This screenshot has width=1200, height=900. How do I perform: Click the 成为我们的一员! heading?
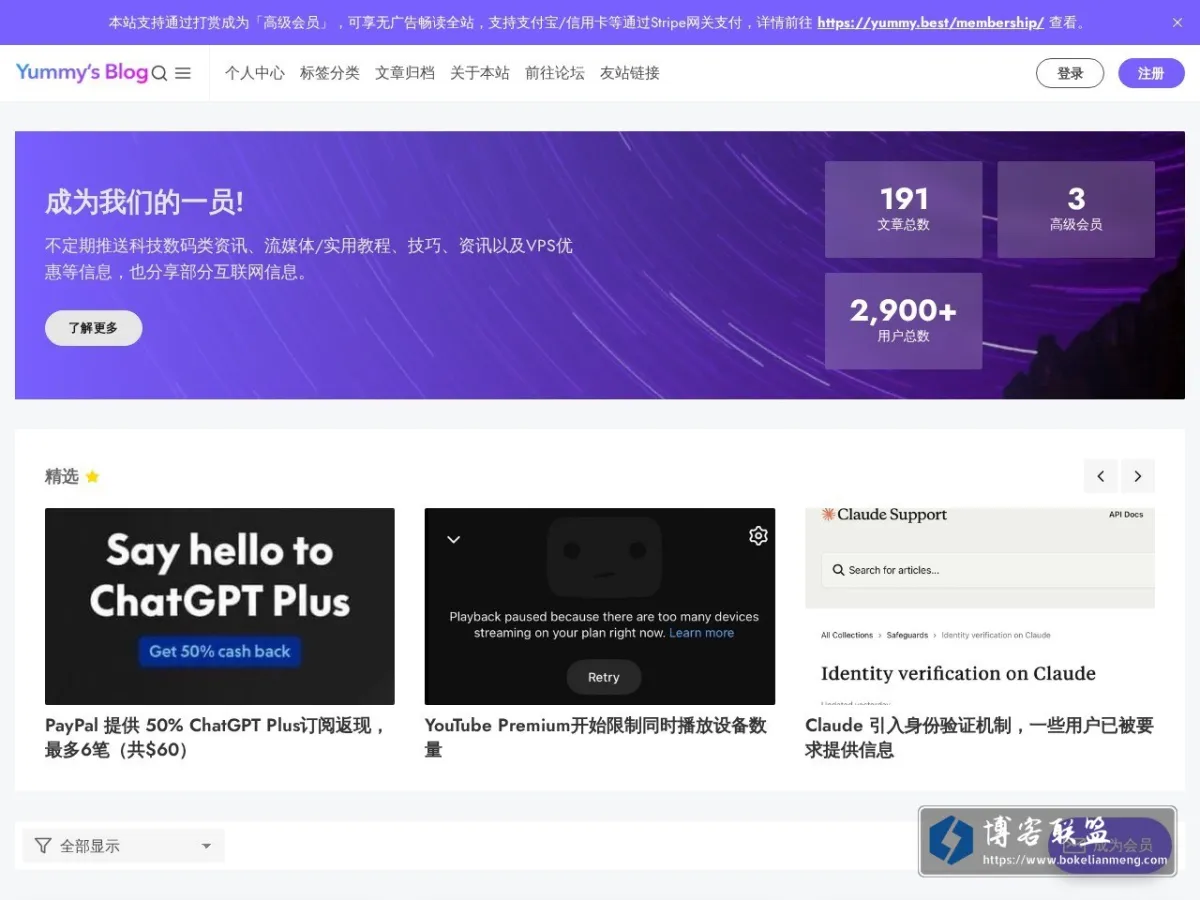(144, 202)
